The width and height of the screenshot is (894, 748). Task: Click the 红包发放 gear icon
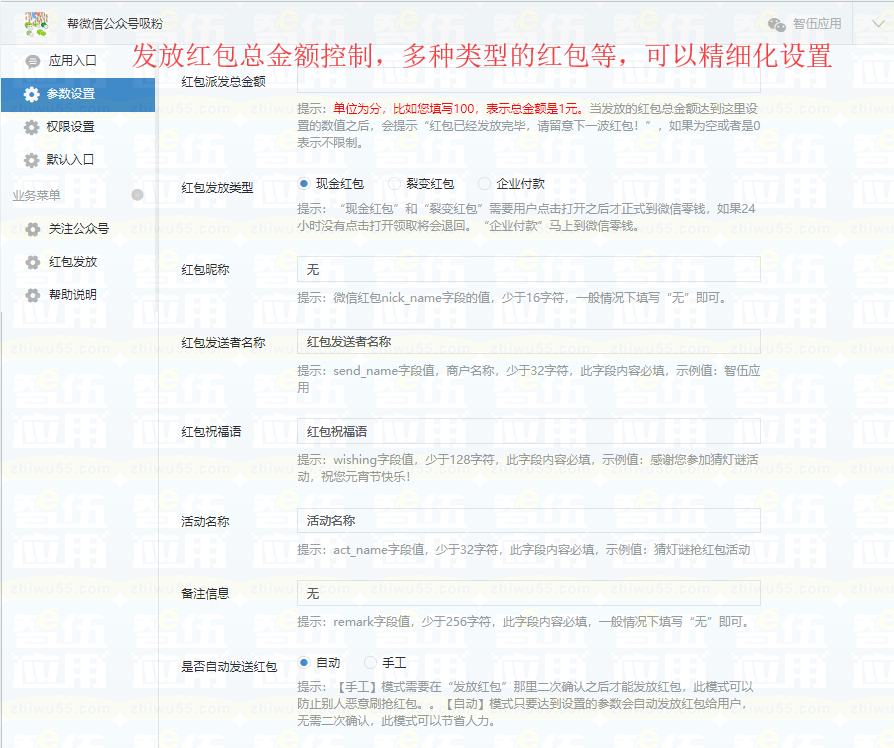pyautogui.click(x=32, y=262)
